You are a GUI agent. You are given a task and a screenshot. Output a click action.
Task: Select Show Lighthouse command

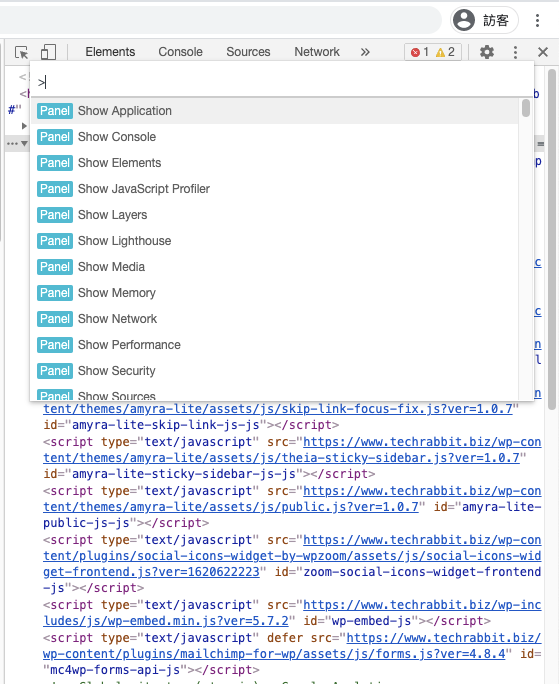pyautogui.click(x=274, y=241)
